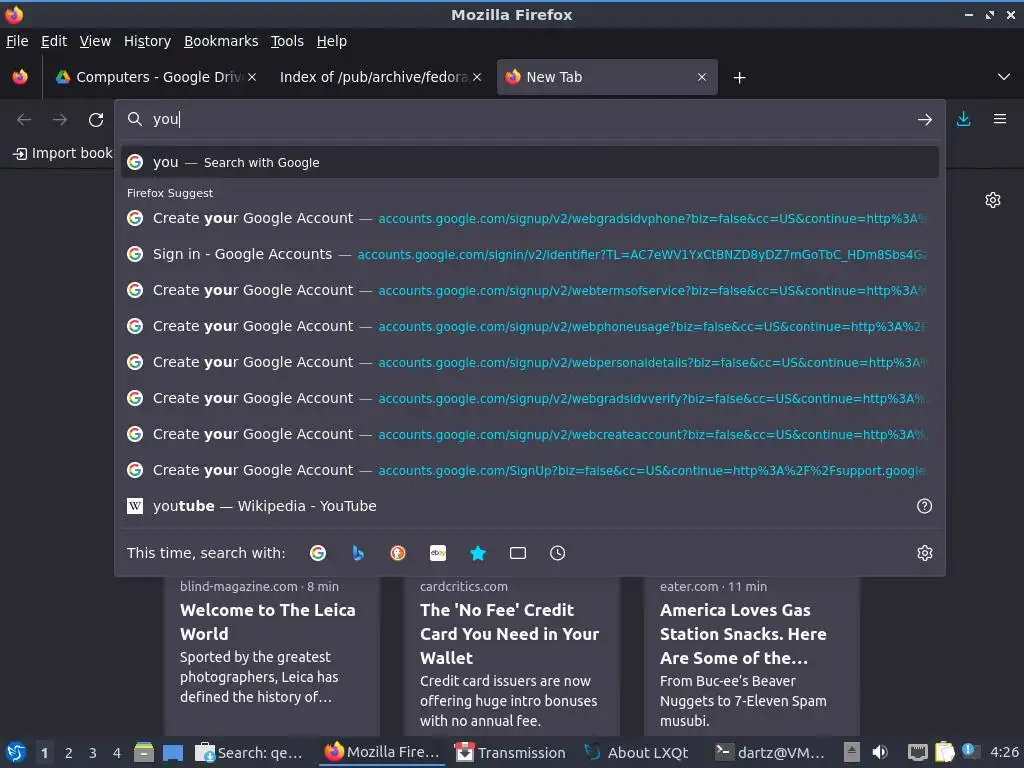
Task: Switch to dartz@VM terminal taskbar window
Action: (x=769, y=752)
